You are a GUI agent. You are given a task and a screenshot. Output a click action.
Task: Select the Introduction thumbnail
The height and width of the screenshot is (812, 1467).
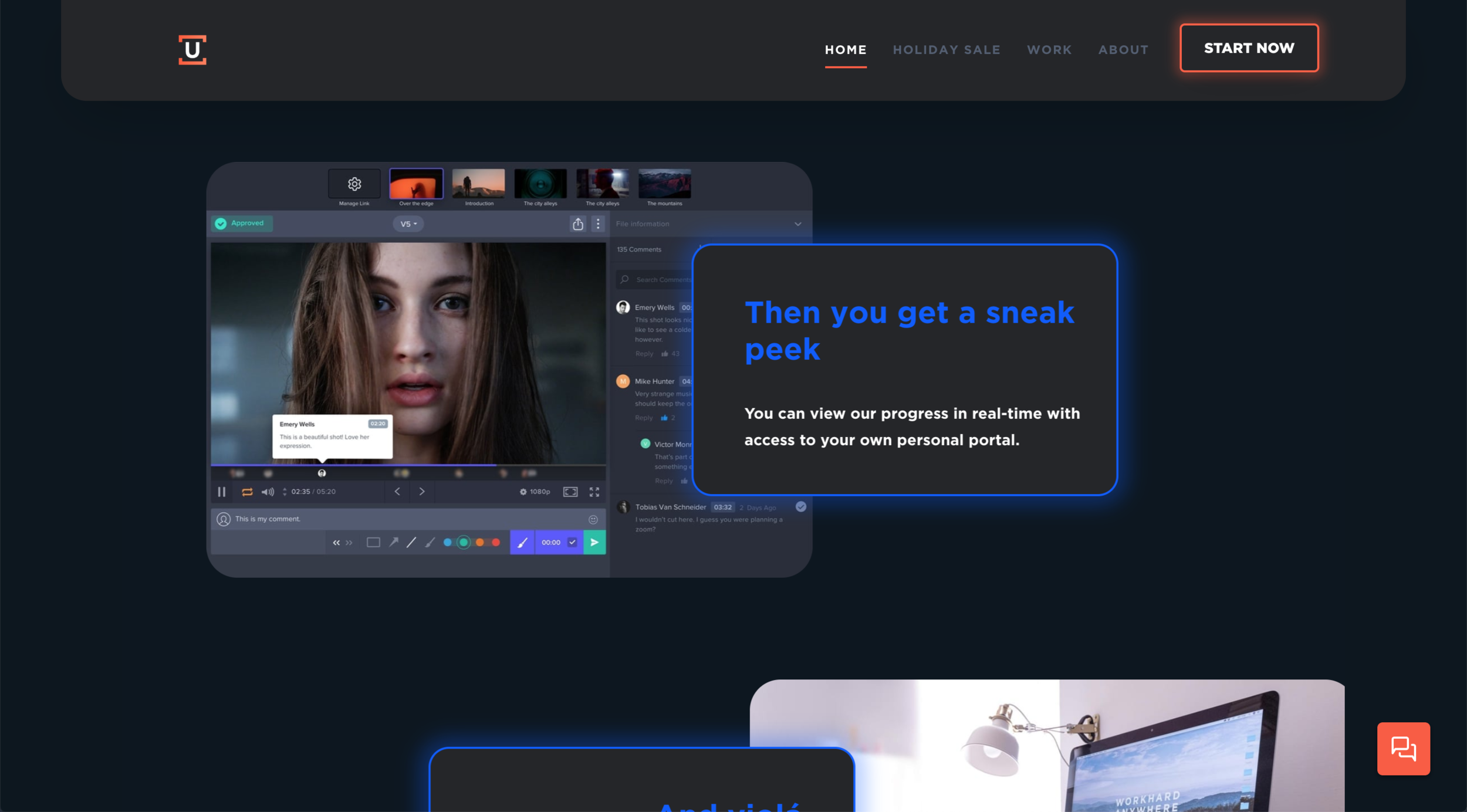[478, 184]
